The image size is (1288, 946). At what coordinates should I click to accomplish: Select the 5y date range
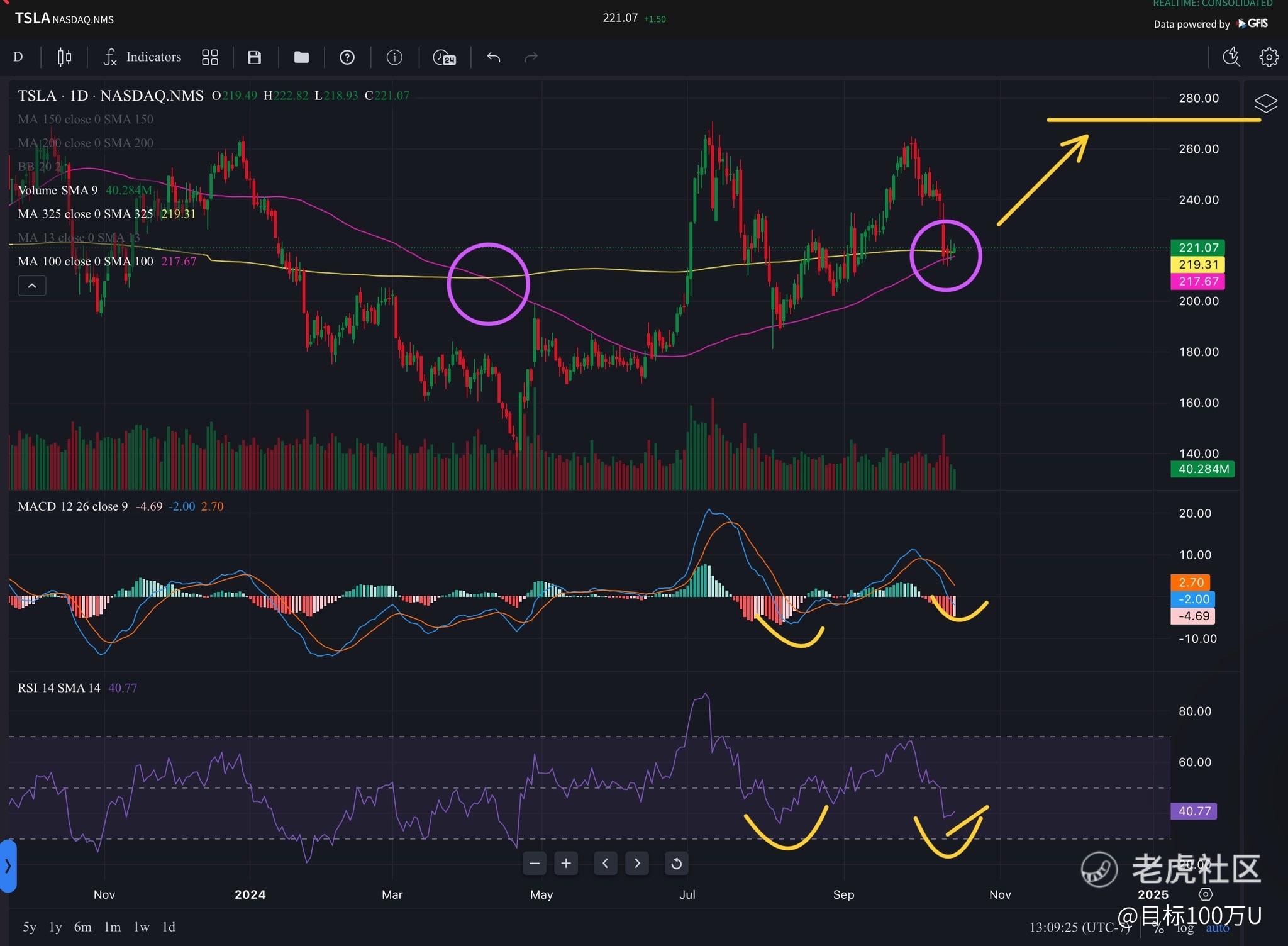[x=30, y=927]
